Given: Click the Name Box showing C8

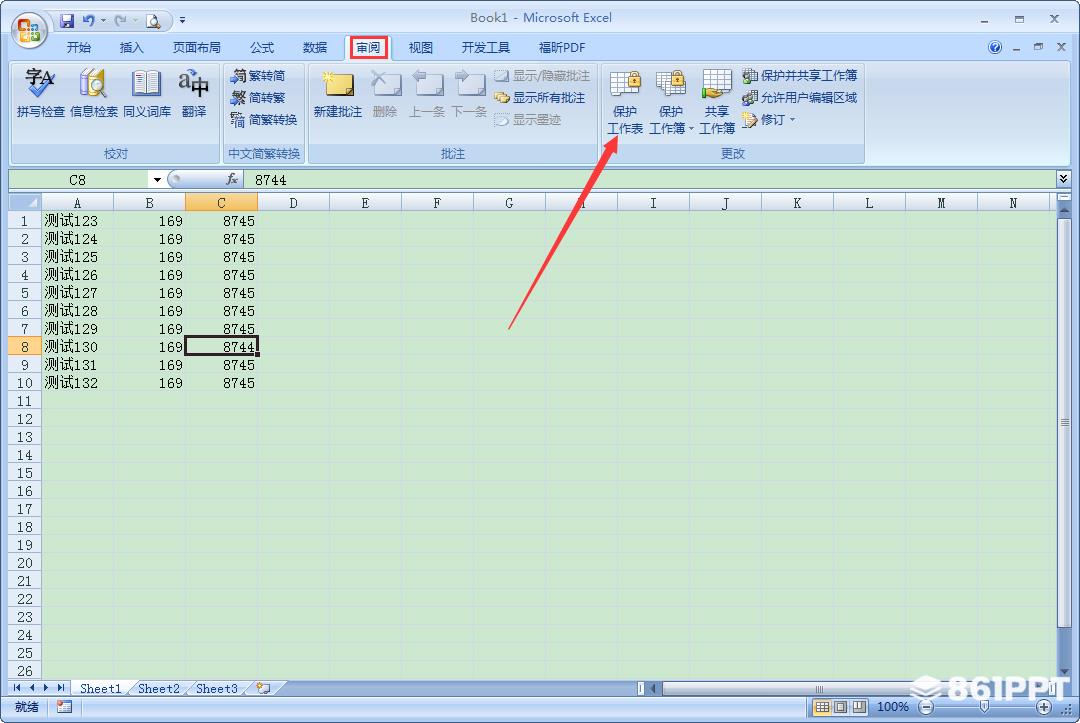Looking at the screenshot, I should [78, 180].
